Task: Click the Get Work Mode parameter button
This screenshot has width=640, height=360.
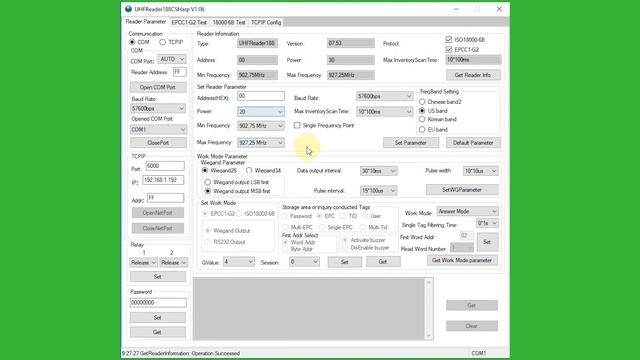Action: (462, 260)
